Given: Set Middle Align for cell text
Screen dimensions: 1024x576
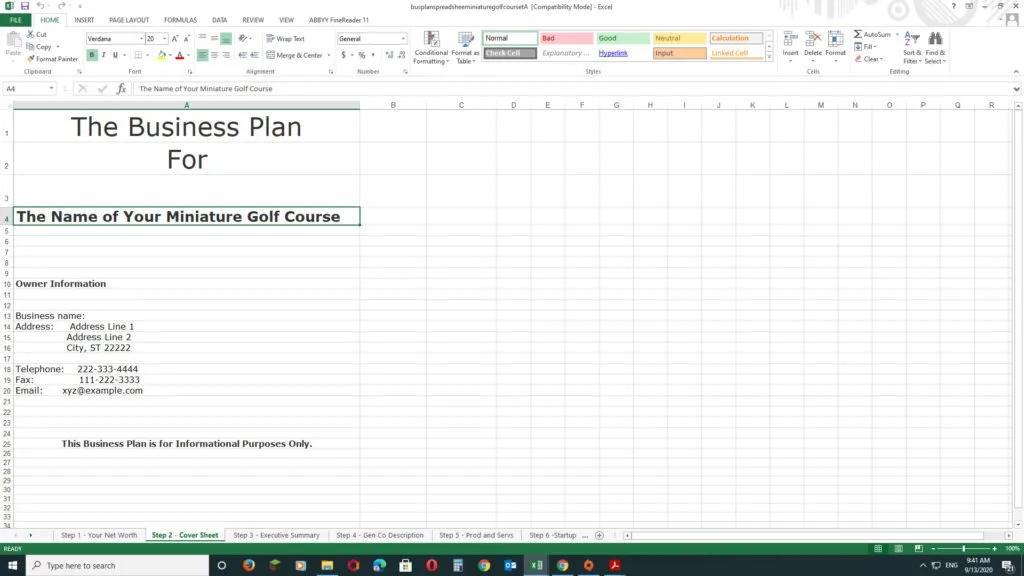Looking at the screenshot, I should [214, 39].
